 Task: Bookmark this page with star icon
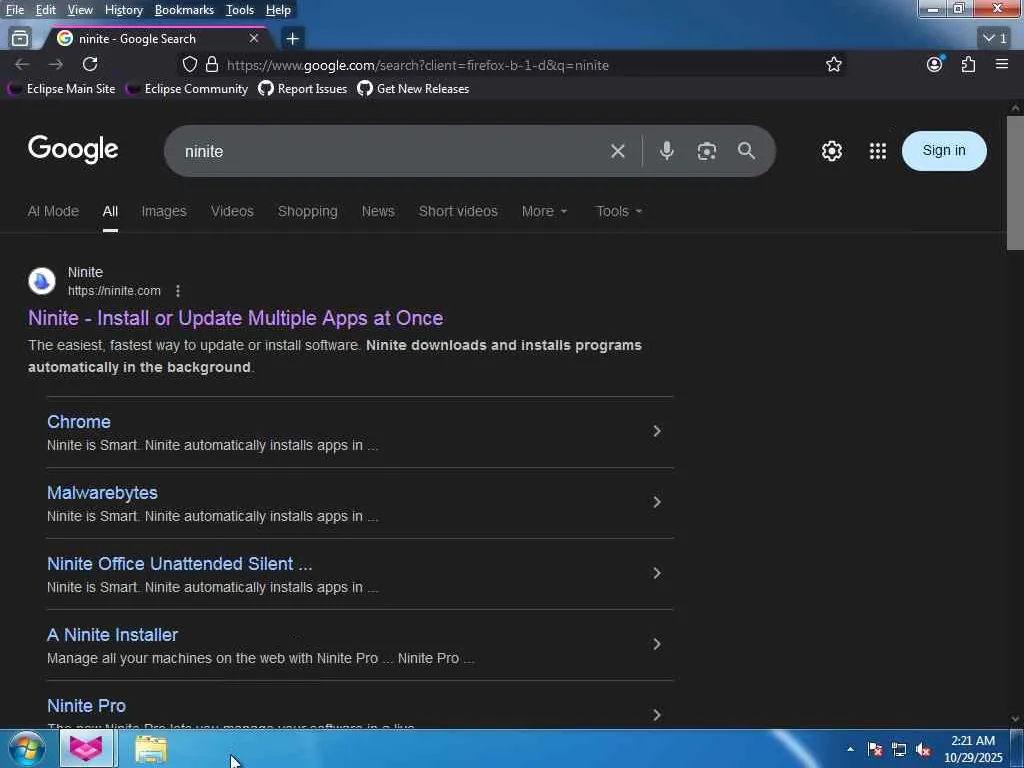click(833, 64)
